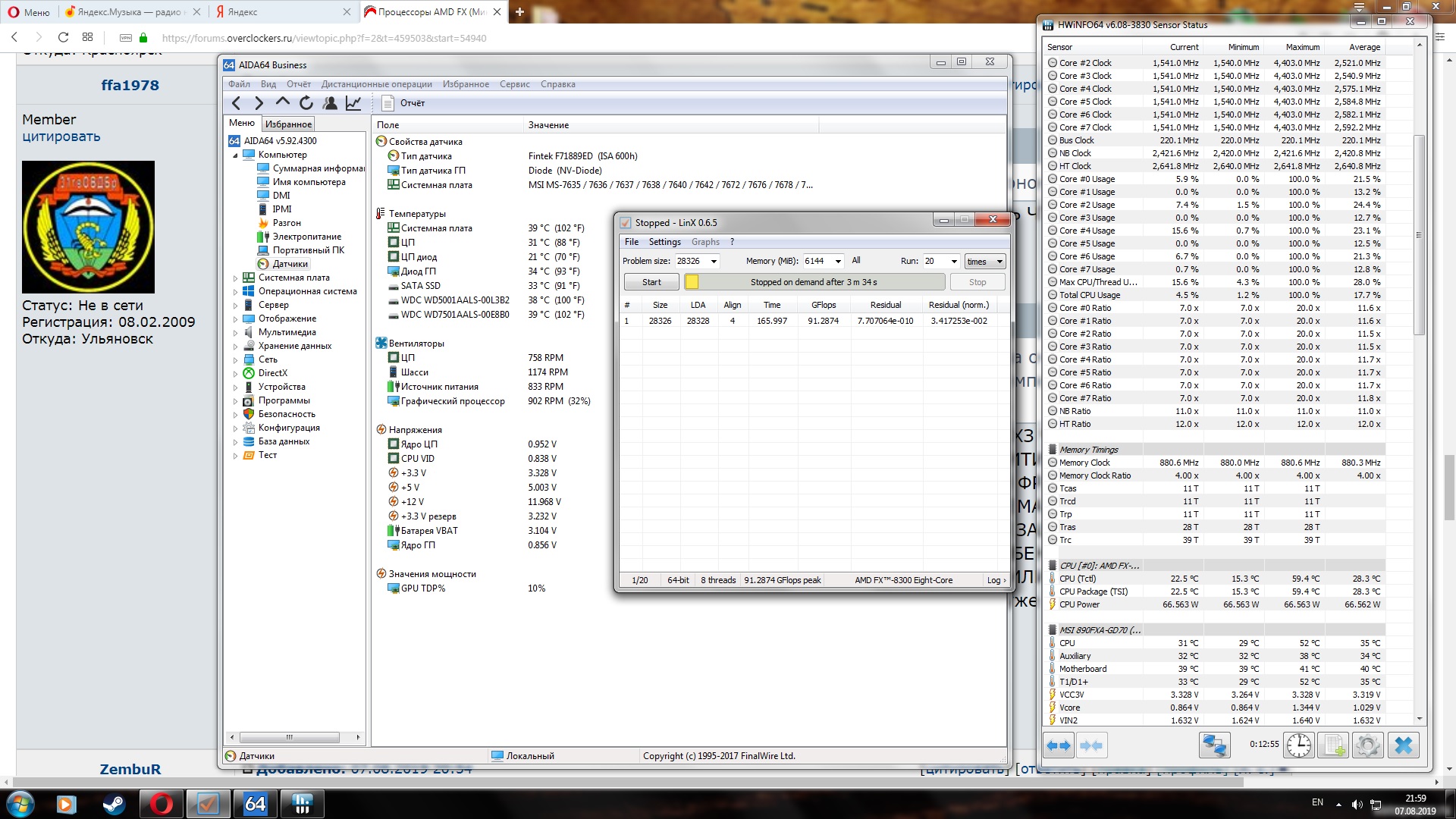The width and height of the screenshot is (1456, 819).
Task: Open the Settings menu in LinX
Action: (x=664, y=242)
